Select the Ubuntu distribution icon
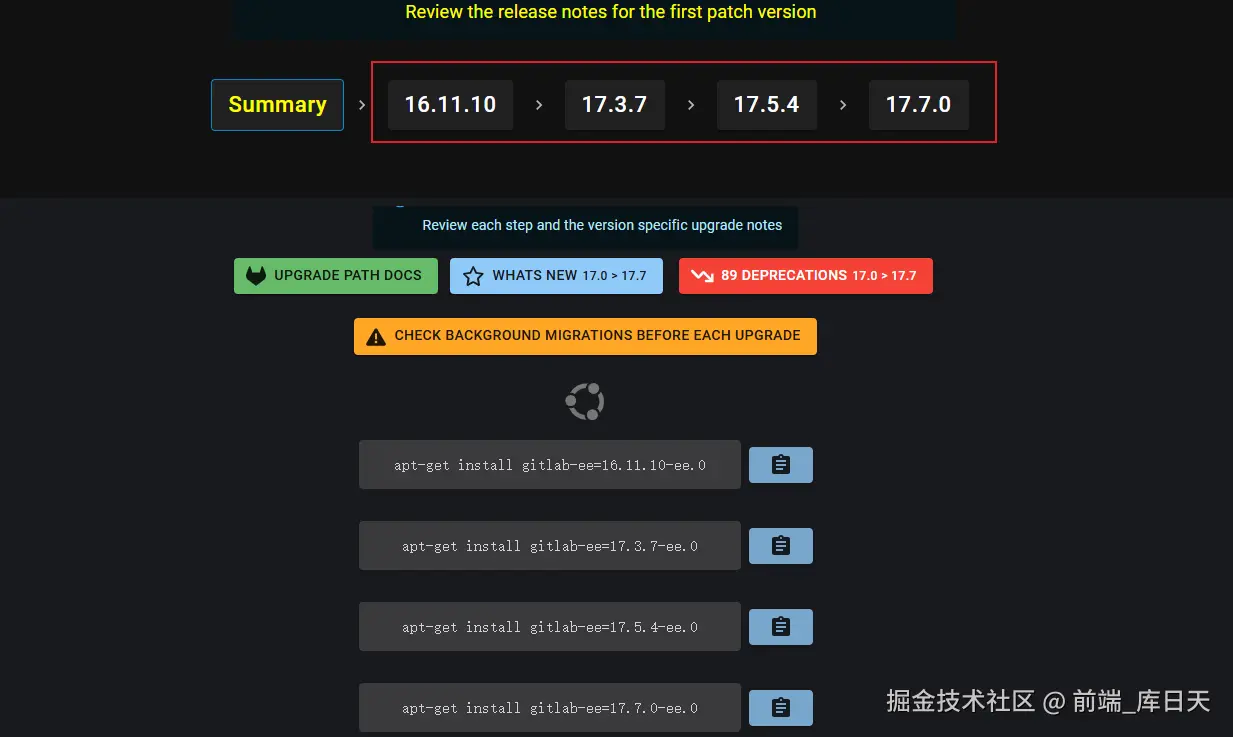Screen dimensions: 1233x737 coord(585,401)
